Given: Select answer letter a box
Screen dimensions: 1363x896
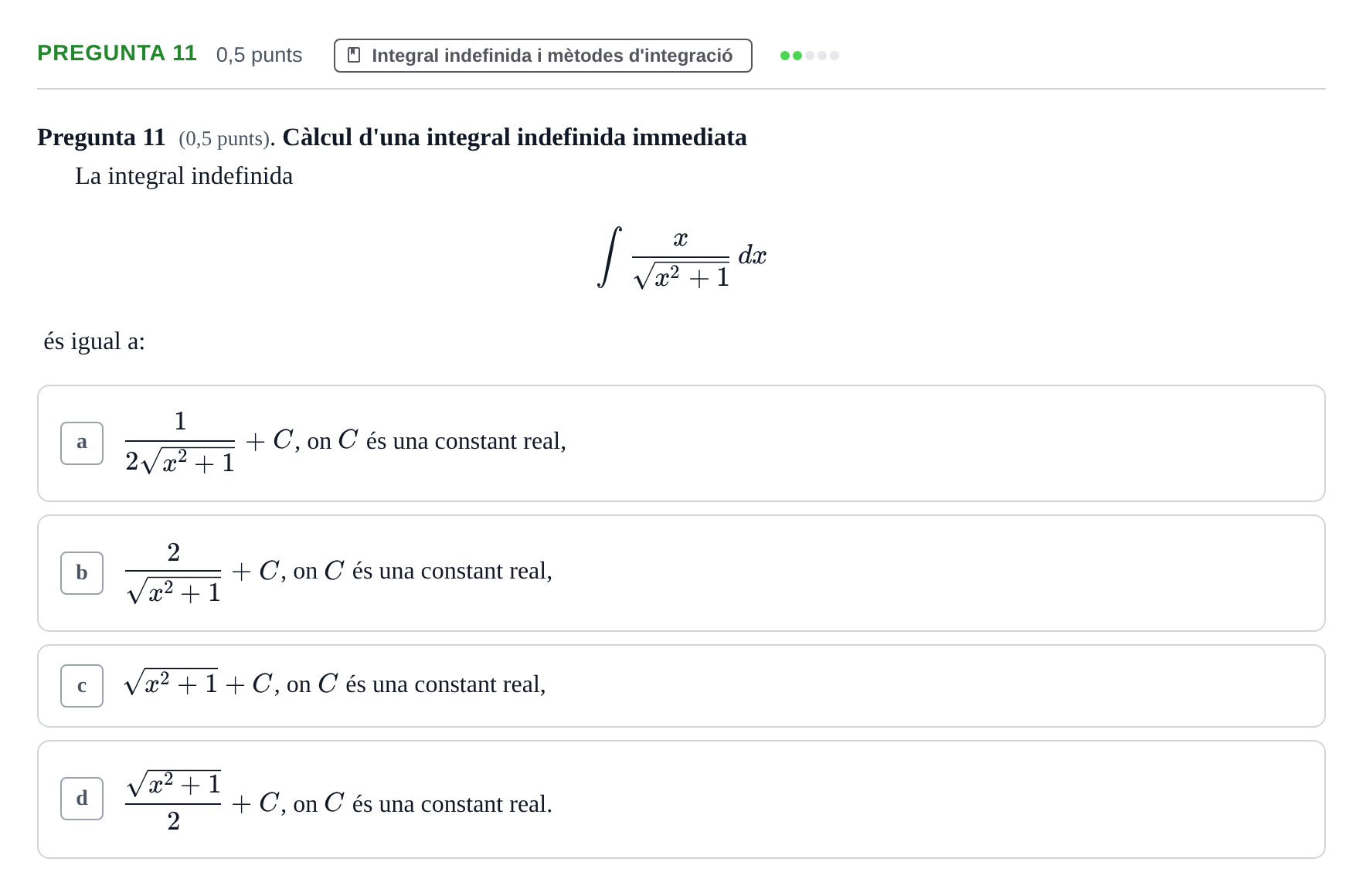Looking at the screenshot, I should (82, 443).
